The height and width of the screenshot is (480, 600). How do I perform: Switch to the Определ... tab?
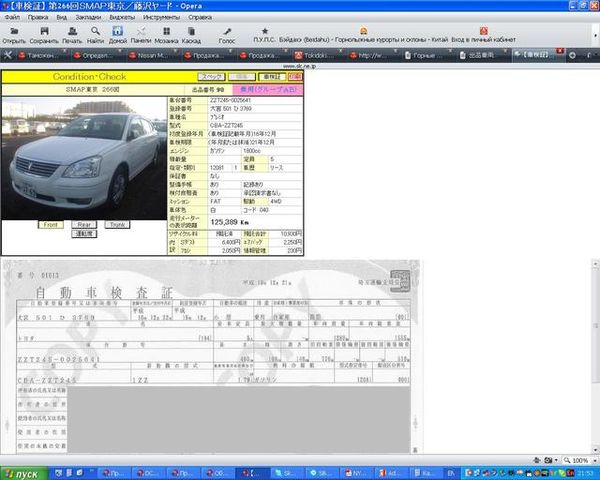click(x=98, y=55)
